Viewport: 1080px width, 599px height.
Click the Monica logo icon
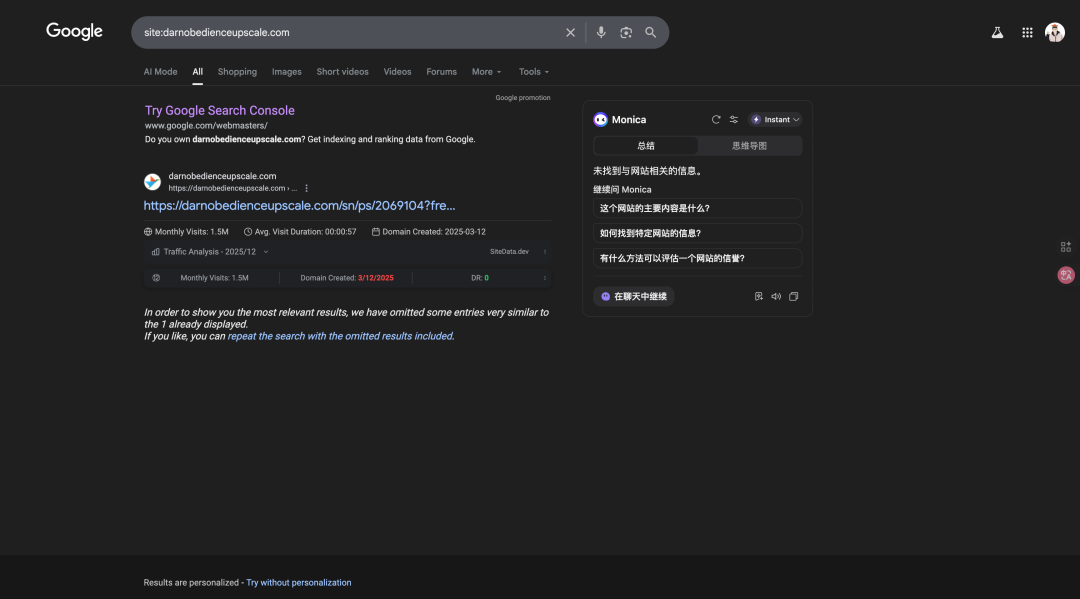[601, 120]
